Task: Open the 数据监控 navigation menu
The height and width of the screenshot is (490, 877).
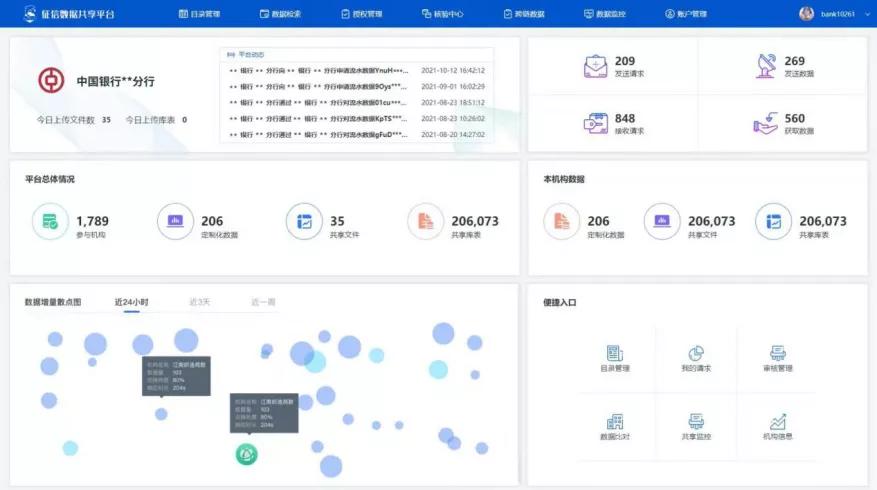Action: coord(602,14)
